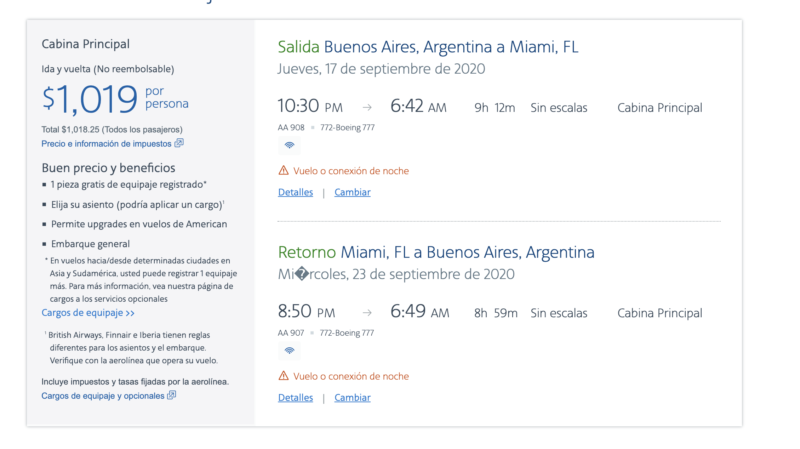Open the Precio e información de impuestos link
Image resolution: width=800 pixels, height=449 pixels.
pos(105,144)
